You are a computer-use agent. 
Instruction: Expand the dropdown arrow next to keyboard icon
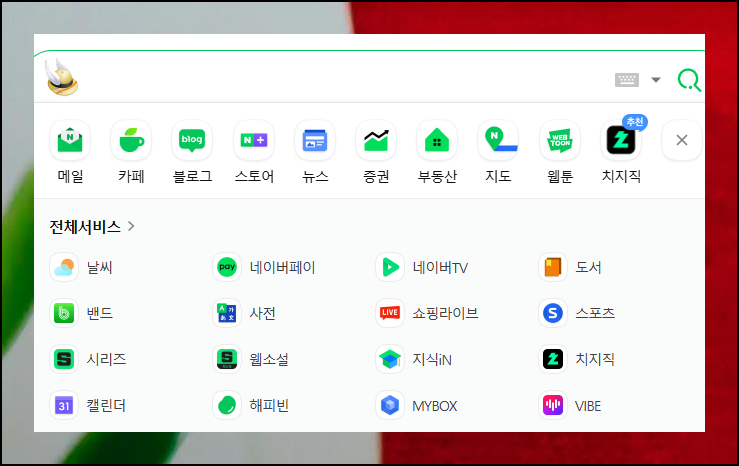[656, 80]
